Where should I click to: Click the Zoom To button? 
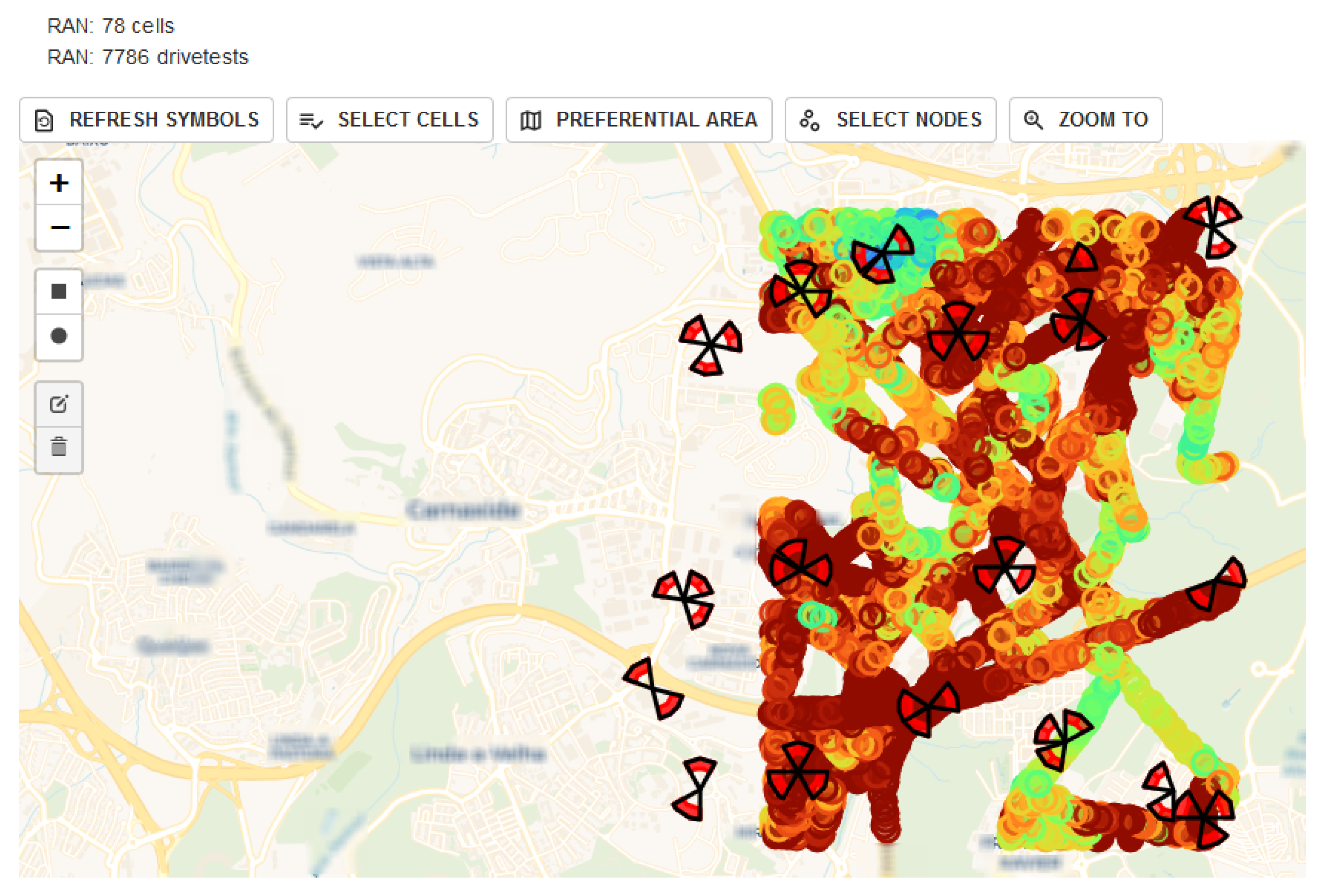(1085, 120)
